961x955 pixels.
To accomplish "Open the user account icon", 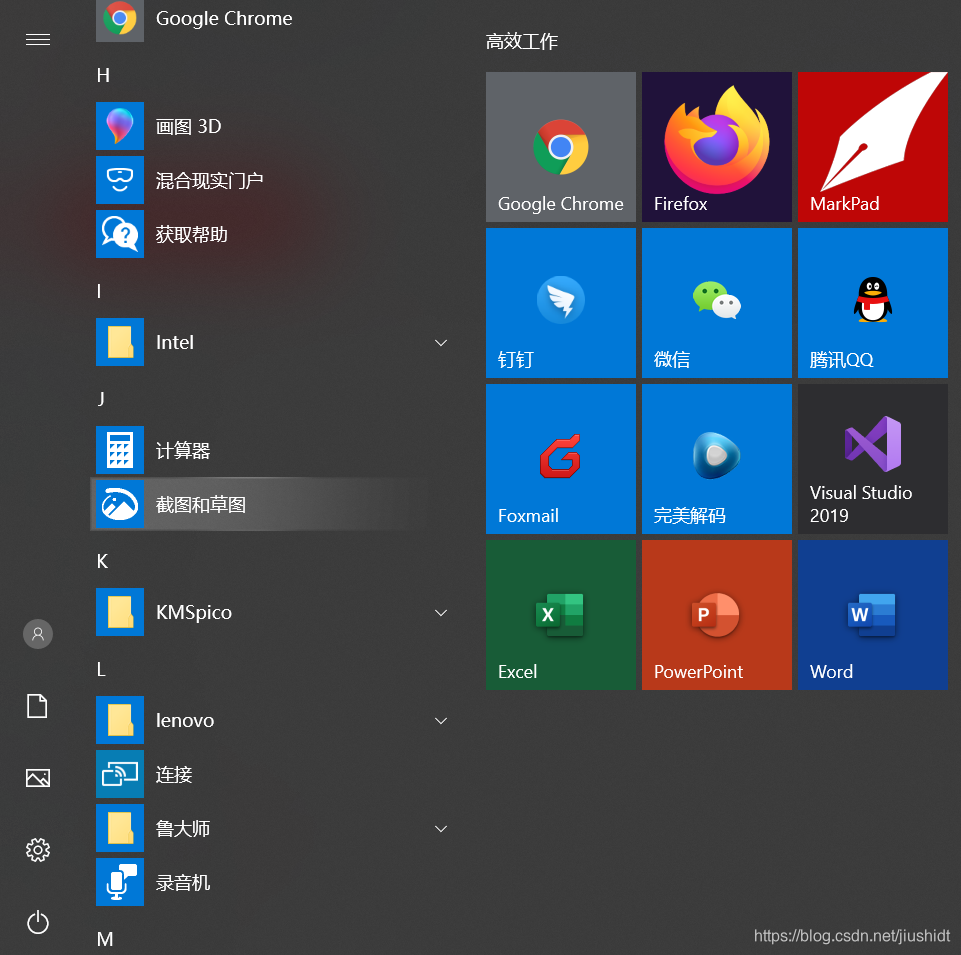I will coord(38,633).
